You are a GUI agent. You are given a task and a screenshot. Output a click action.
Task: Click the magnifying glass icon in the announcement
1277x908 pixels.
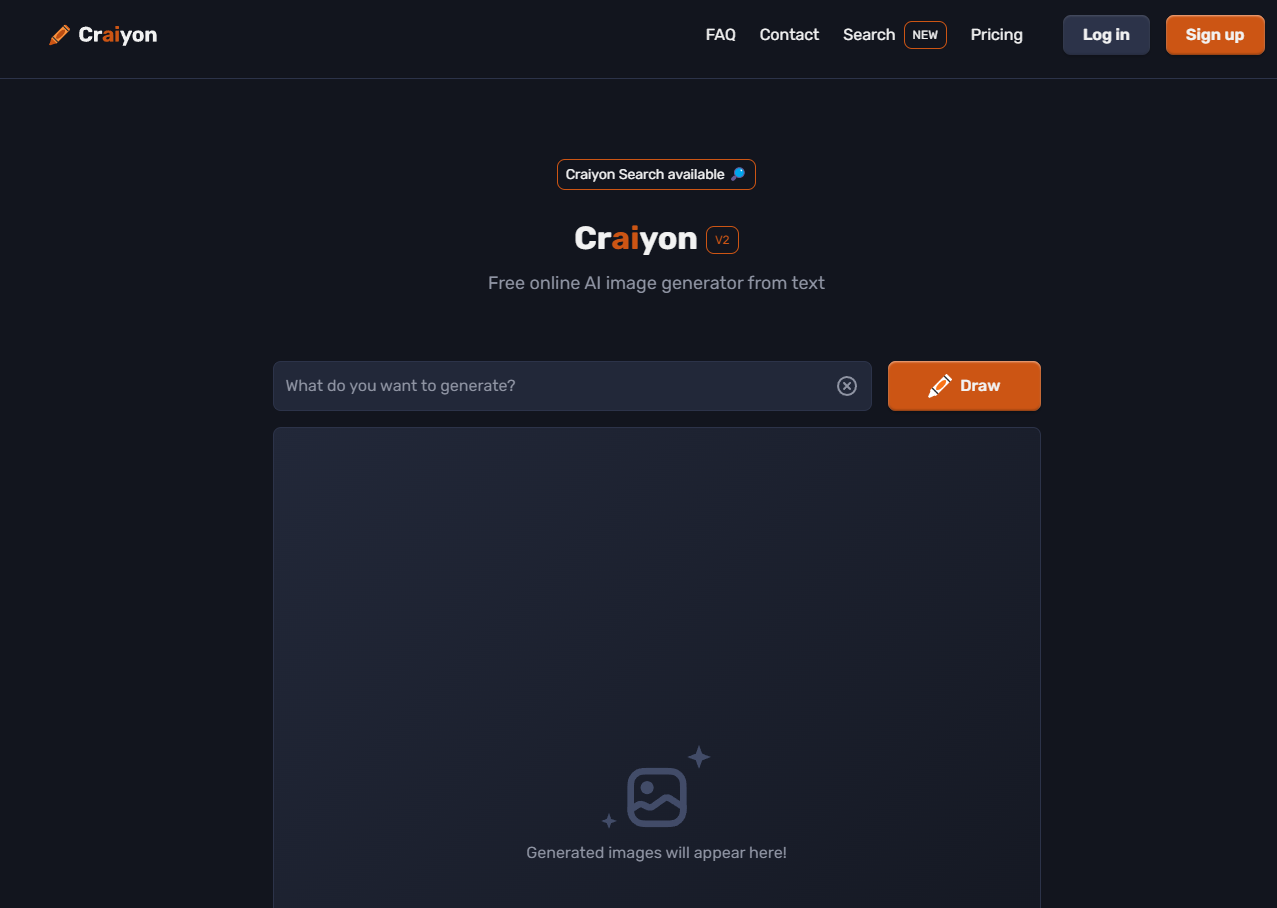738,175
